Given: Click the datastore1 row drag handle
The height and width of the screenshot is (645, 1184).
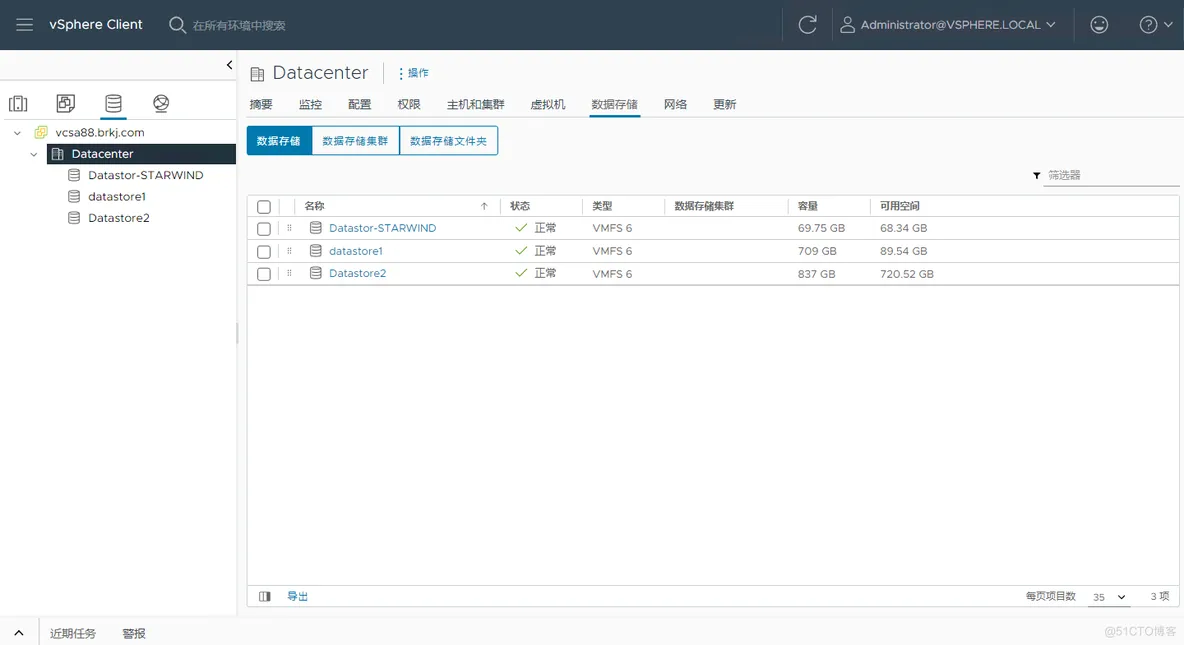Looking at the screenshot, I should point(289,251).
